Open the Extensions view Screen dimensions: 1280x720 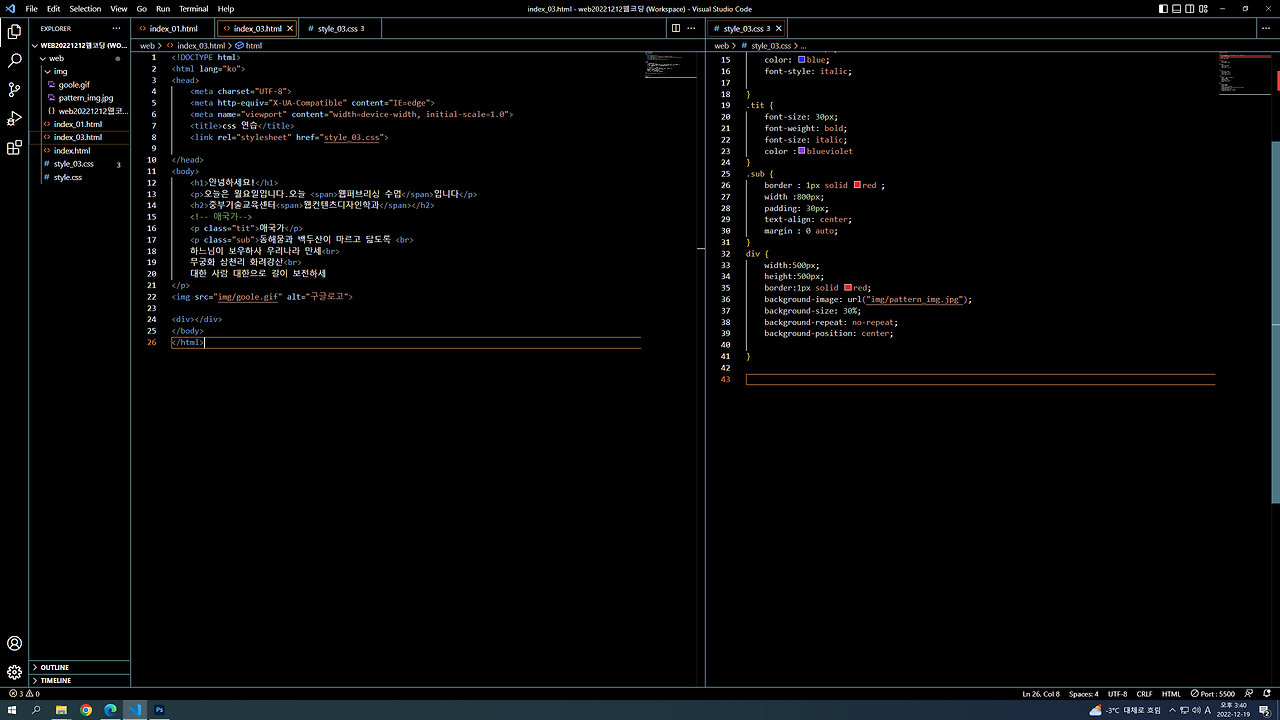pos(14,148)
